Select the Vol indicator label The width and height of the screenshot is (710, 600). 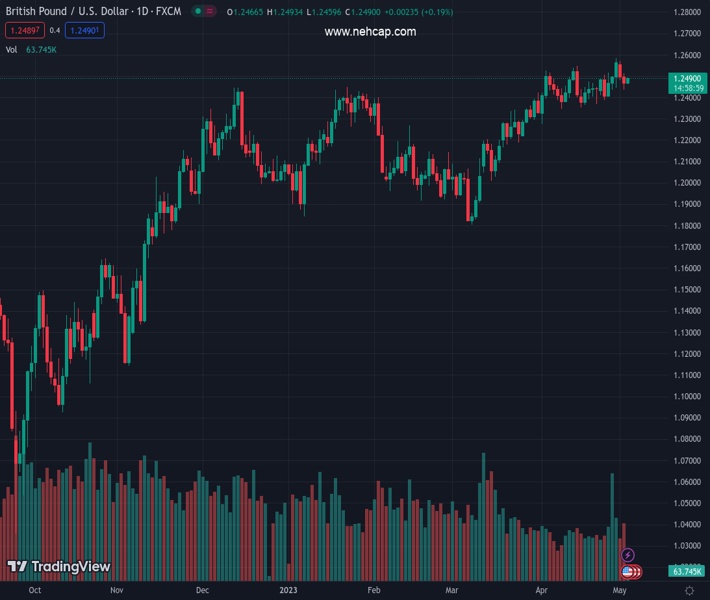(x=11, y=49)
